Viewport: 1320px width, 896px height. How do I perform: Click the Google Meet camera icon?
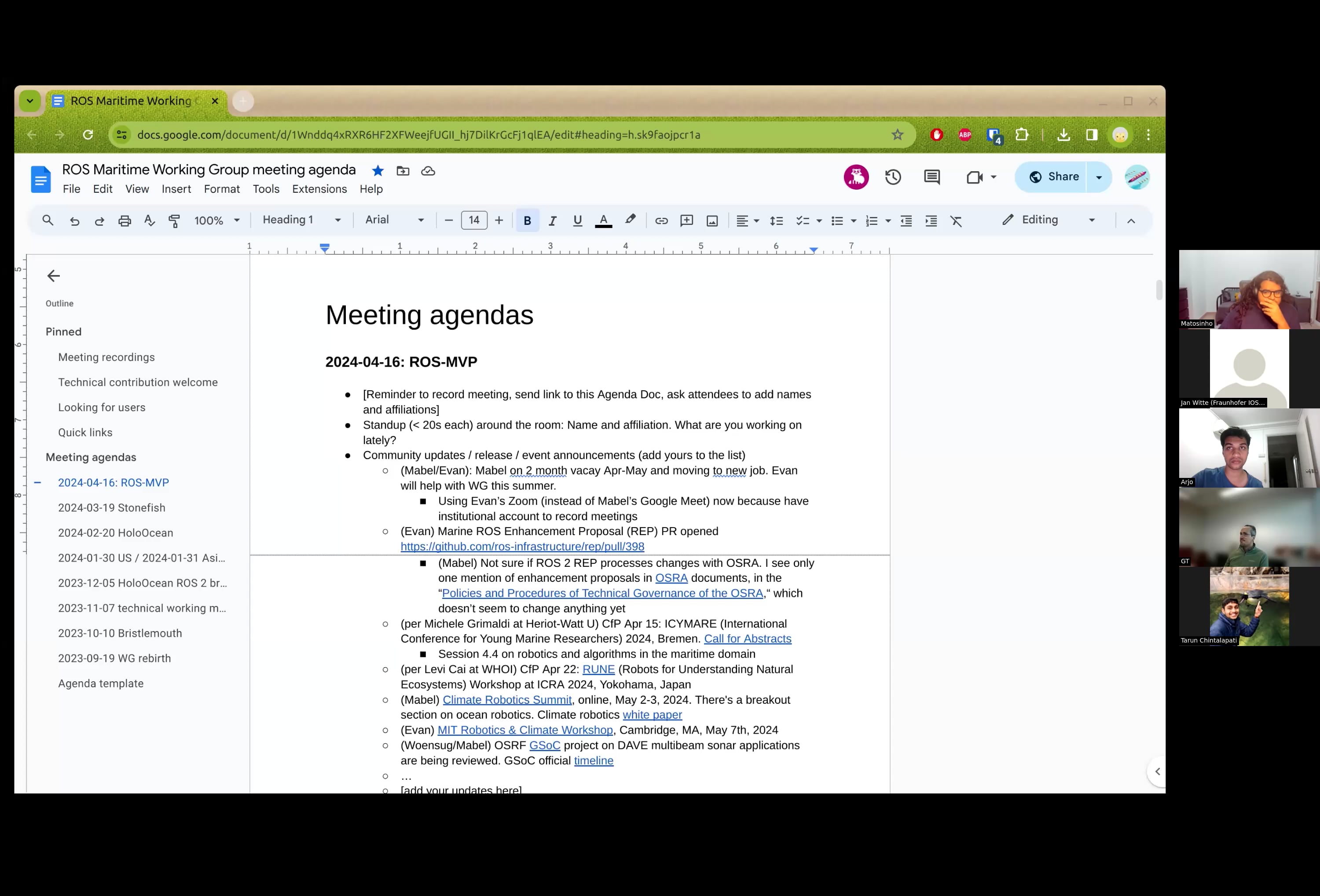point(974,177)
